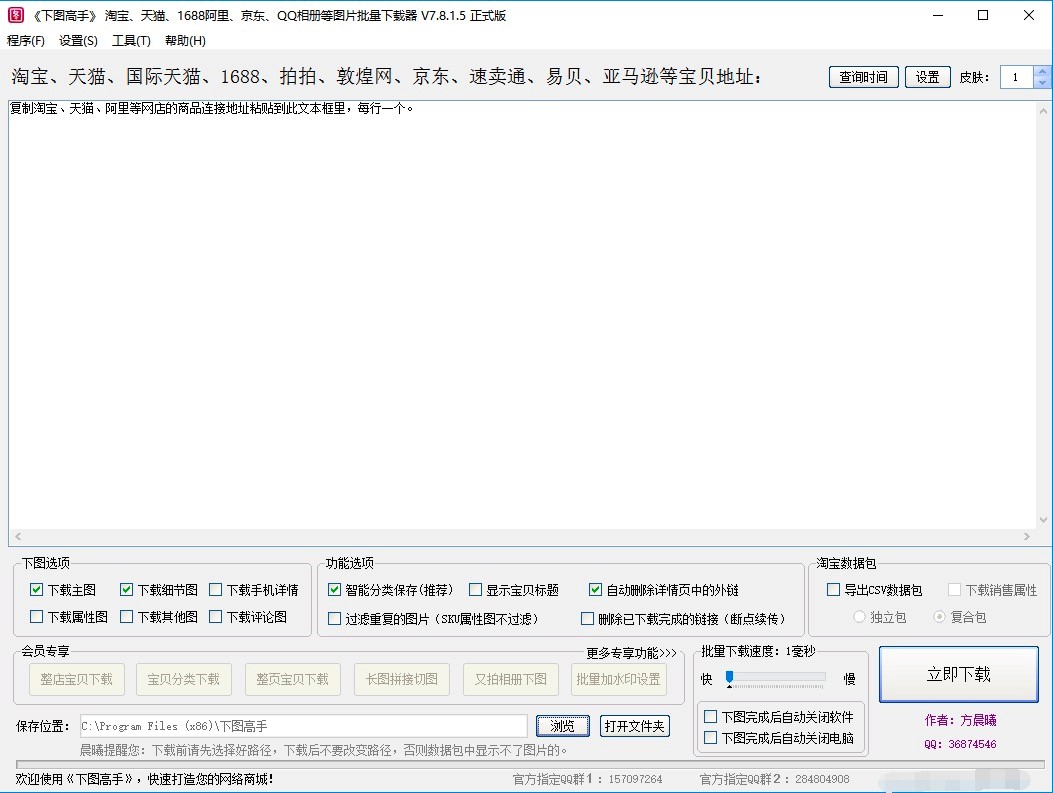Click in the product URL text area
Image resolution: width=1053 pixels, height=793 pixels.
522,315
